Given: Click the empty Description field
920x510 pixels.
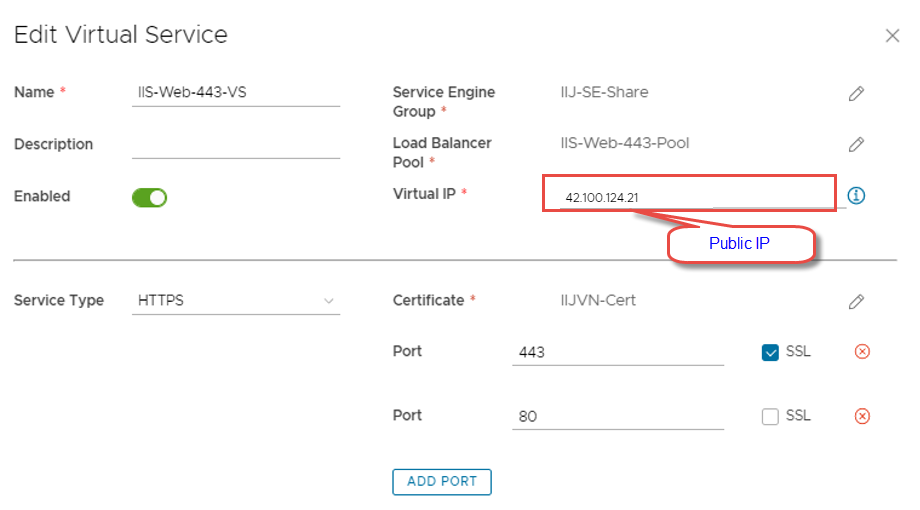Looking at the screenshot, I should [x=235, y=145].
